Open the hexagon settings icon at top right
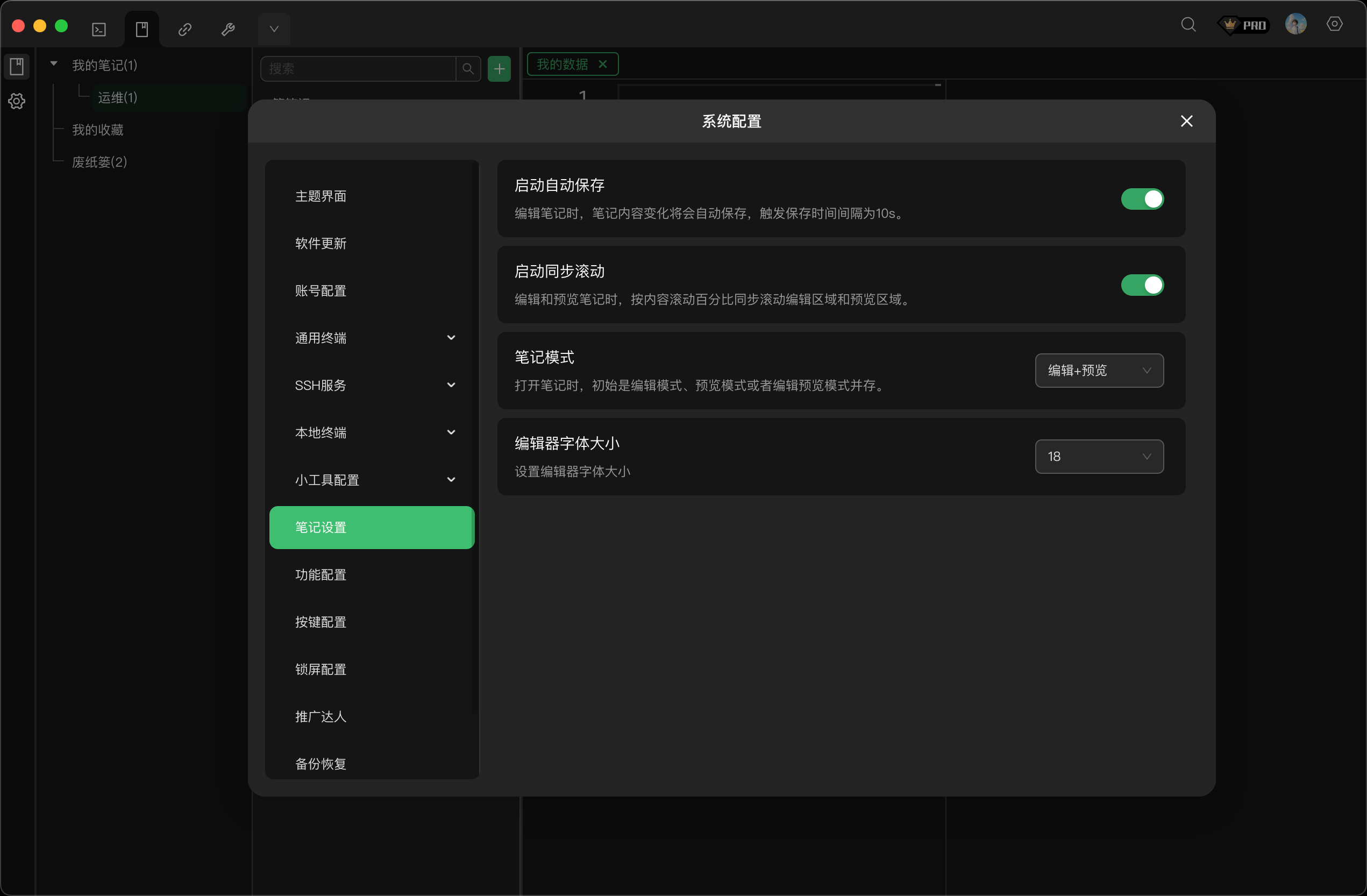This screenshot has width=1367, height=896. pyautogui.click(x=1335, y=24)
